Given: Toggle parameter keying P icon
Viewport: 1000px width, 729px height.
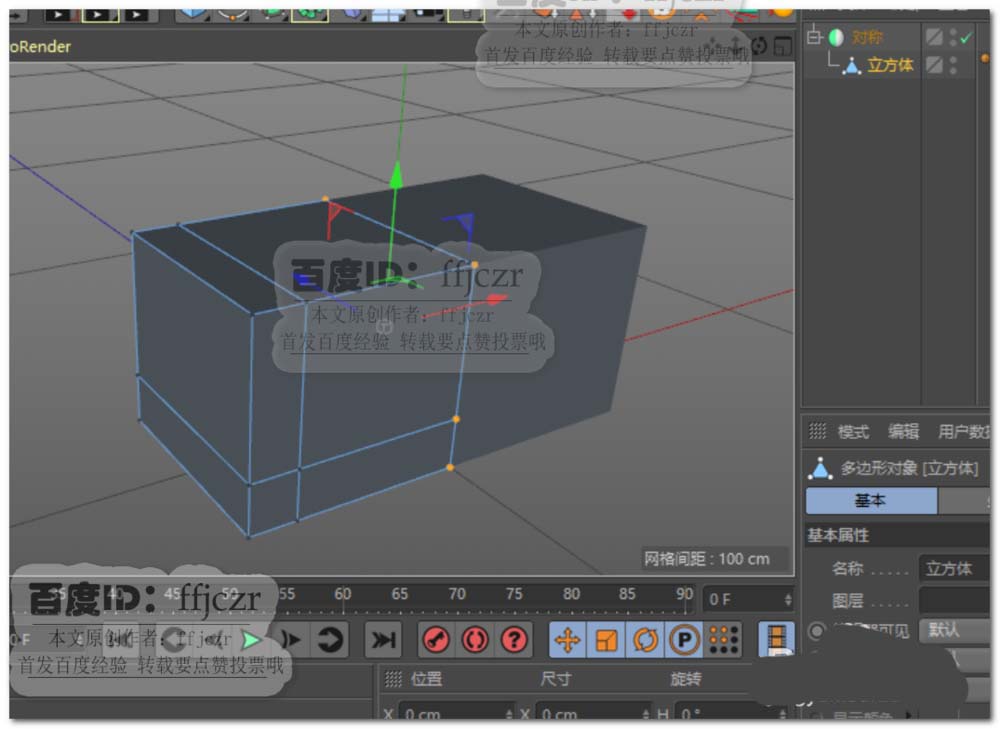Looking at the screenshot, I should [684, 640].
